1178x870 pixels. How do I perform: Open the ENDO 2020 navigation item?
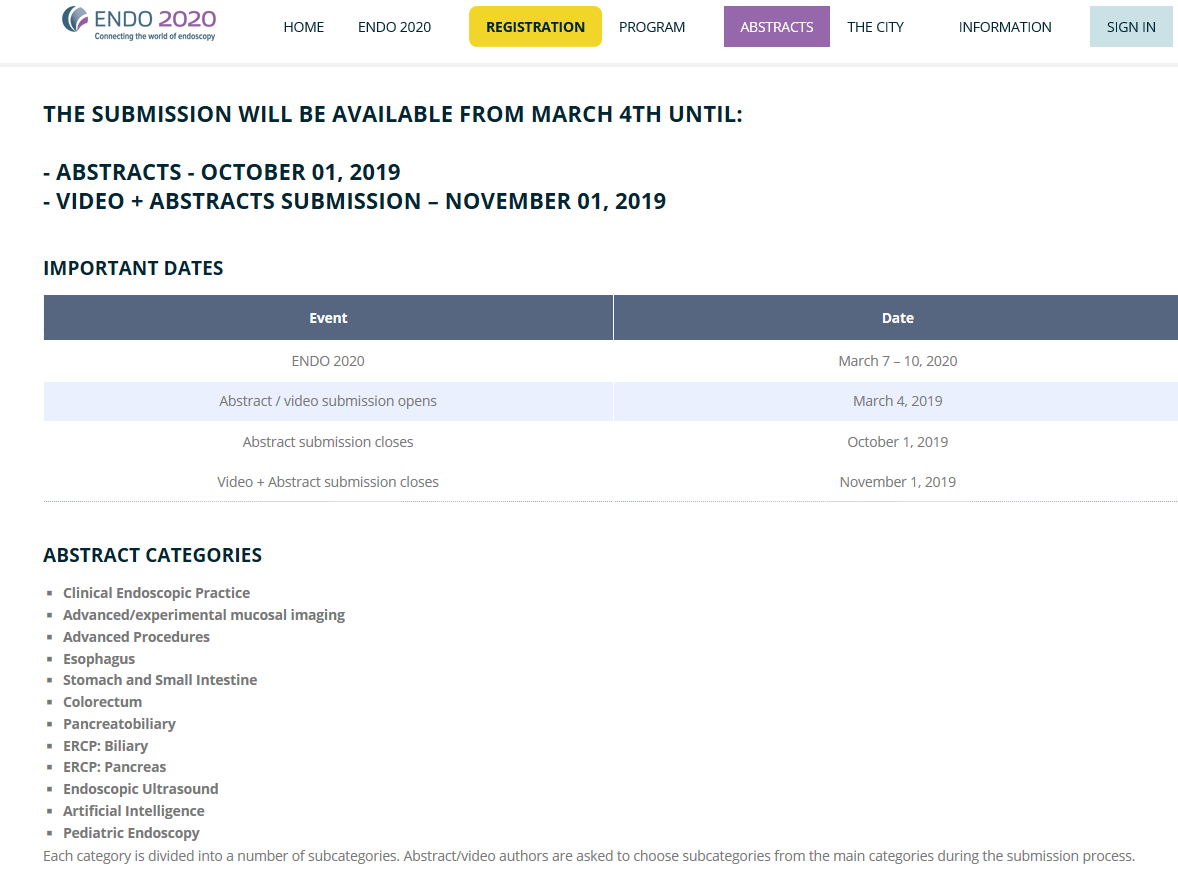pos(394,27)
